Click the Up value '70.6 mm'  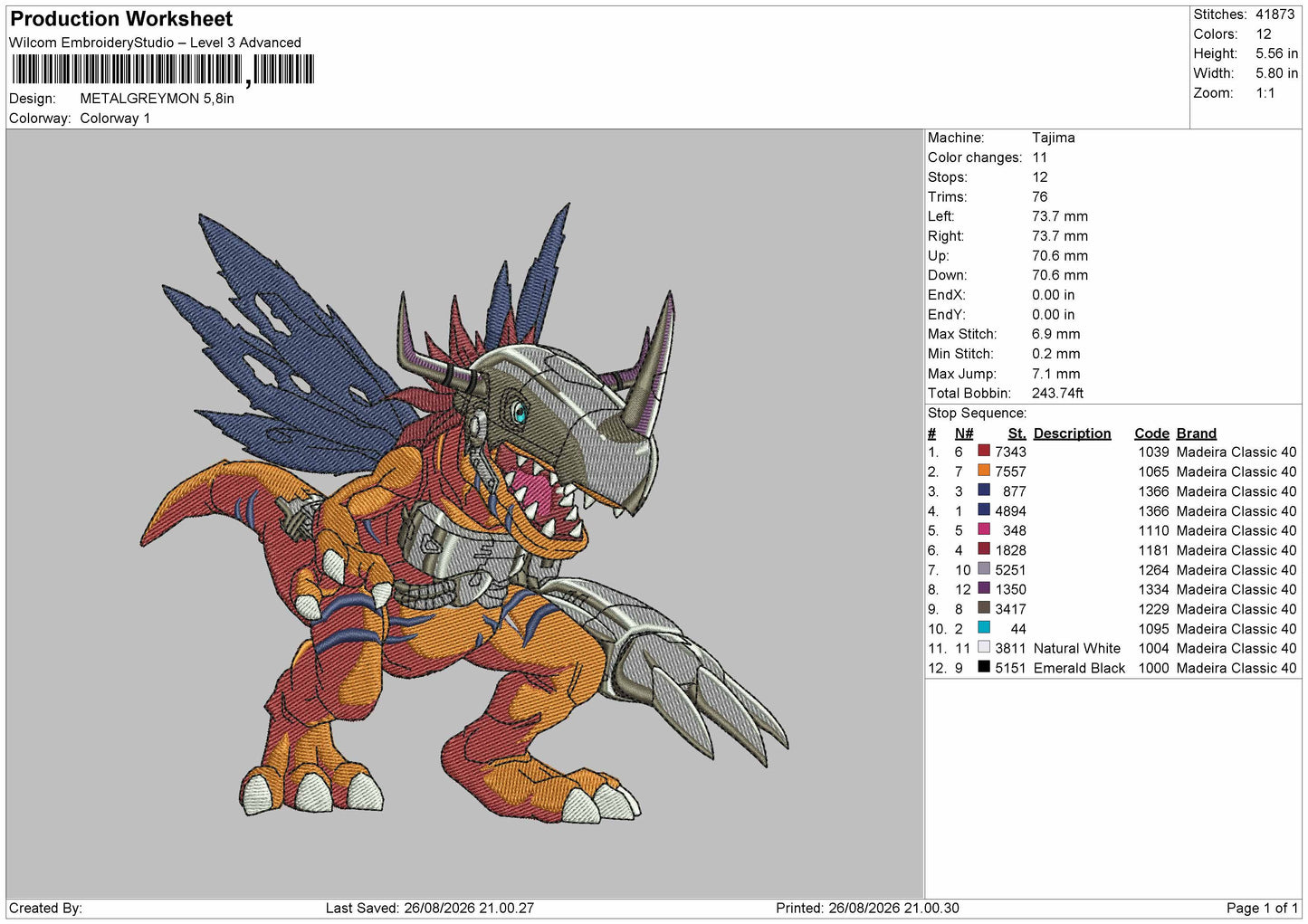(x=1060, y=256)
